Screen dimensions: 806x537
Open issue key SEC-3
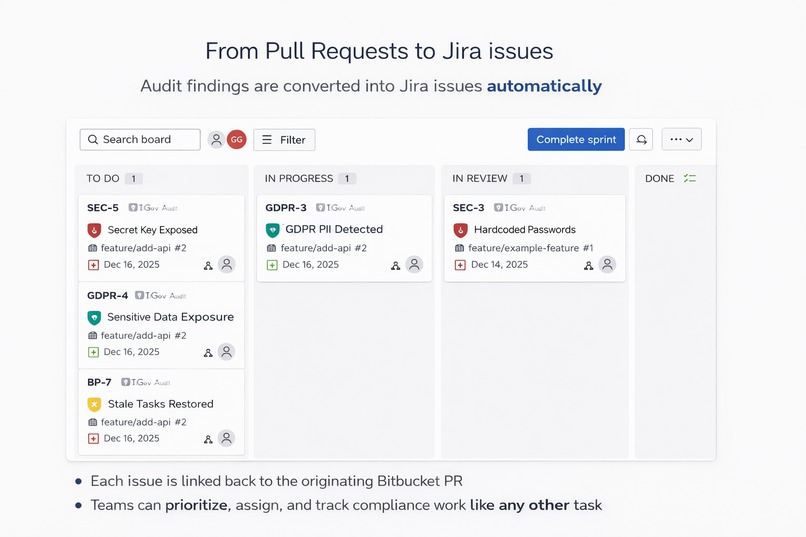tap(468, 208)
